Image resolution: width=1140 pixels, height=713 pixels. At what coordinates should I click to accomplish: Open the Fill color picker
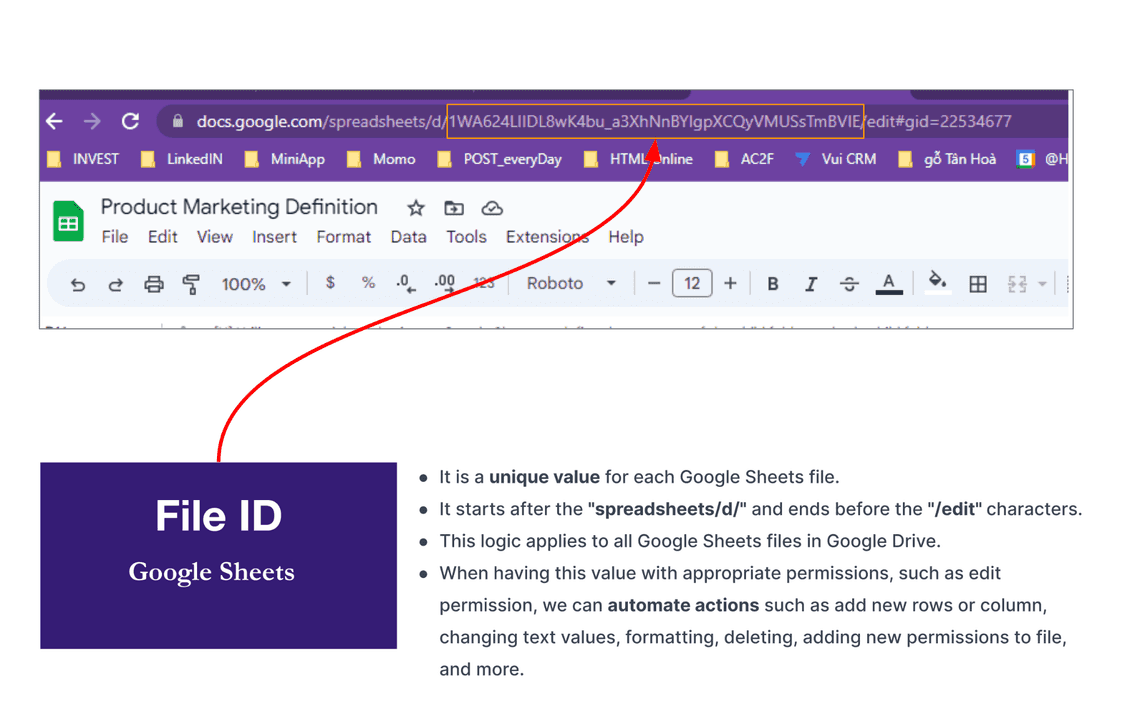[x=935, y=283]
